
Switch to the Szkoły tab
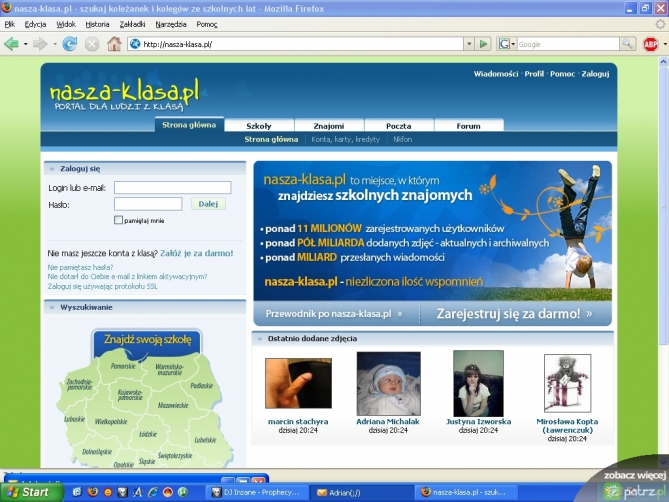tap(259, 126)
